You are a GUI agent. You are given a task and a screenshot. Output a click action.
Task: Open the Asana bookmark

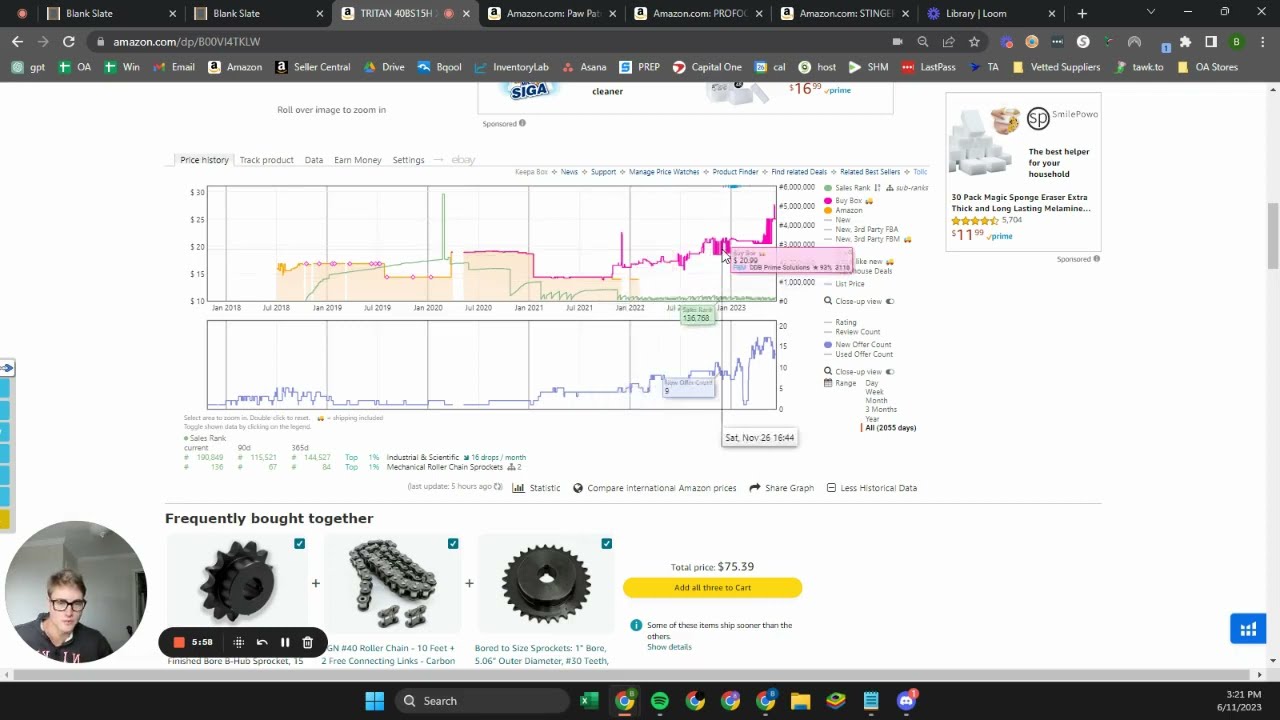coord(583,67)
